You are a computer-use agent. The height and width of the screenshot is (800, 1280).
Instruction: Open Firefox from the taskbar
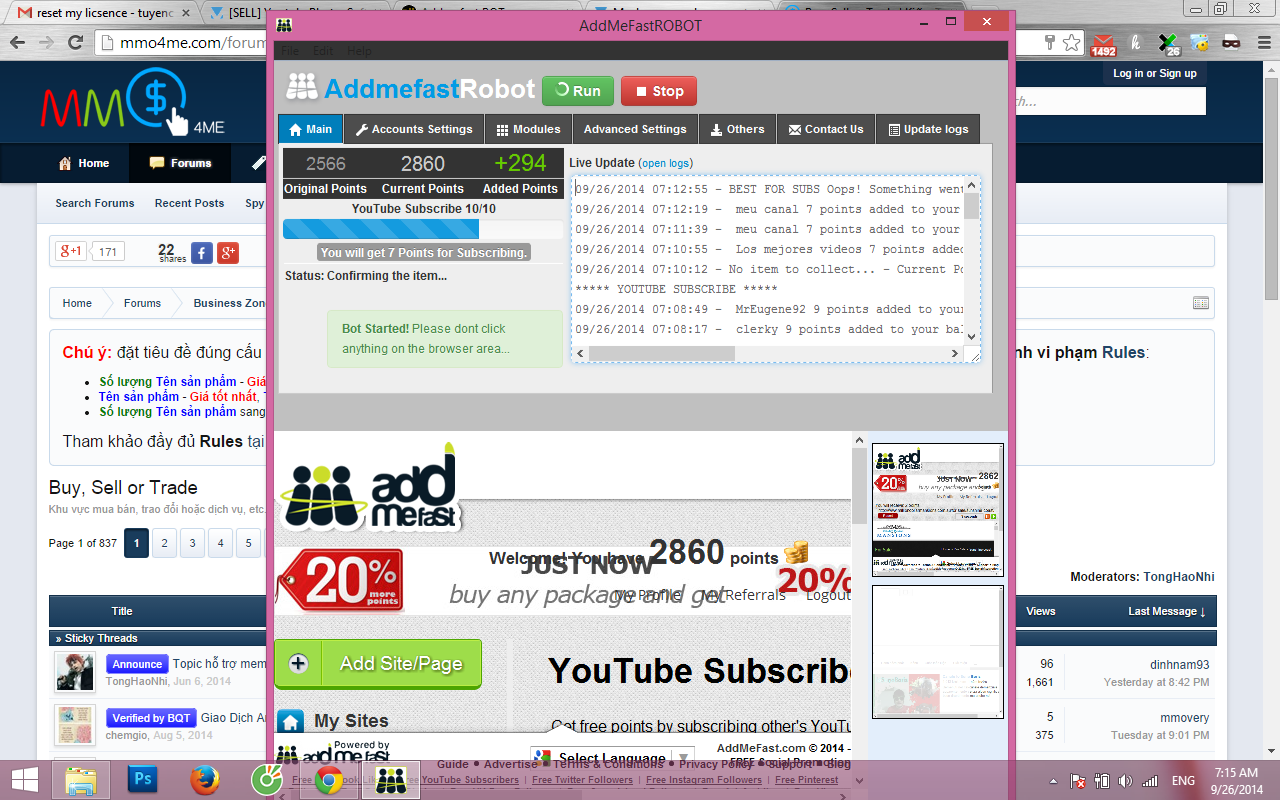coord(206,779)
